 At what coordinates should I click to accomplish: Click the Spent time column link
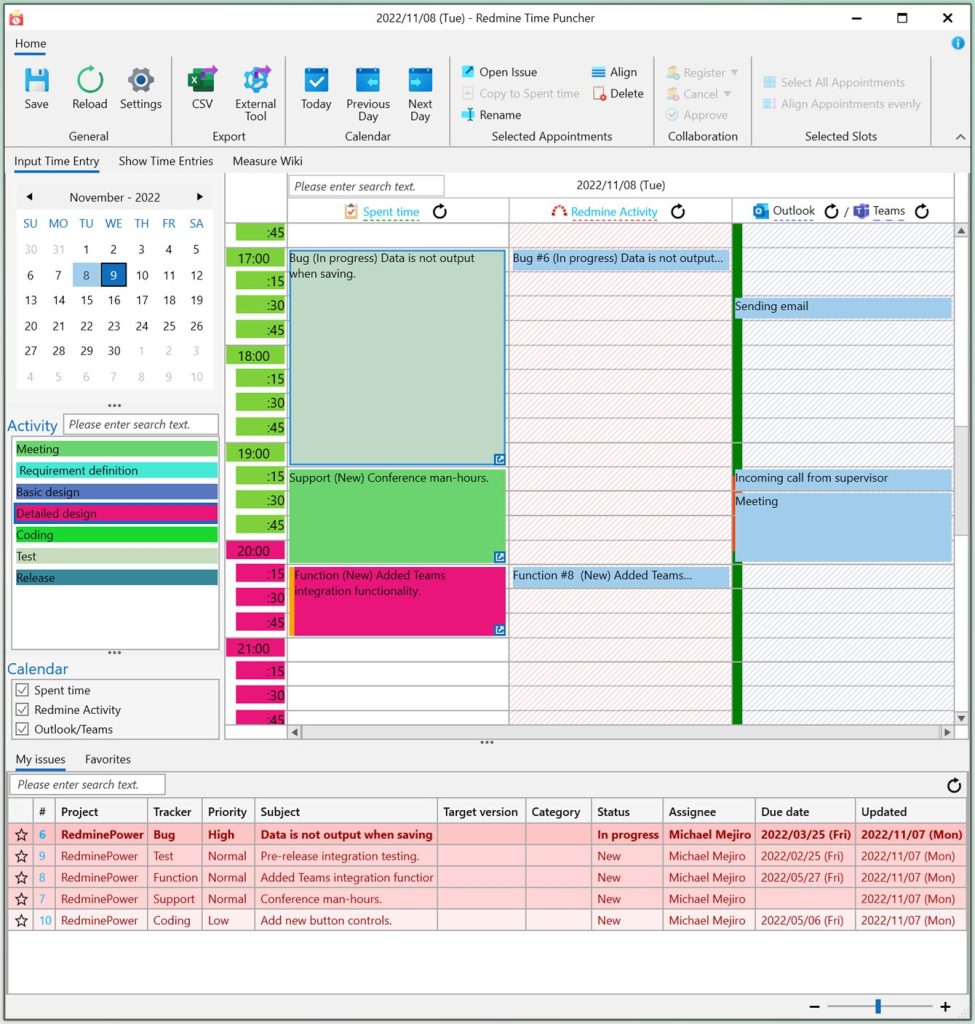391,212
